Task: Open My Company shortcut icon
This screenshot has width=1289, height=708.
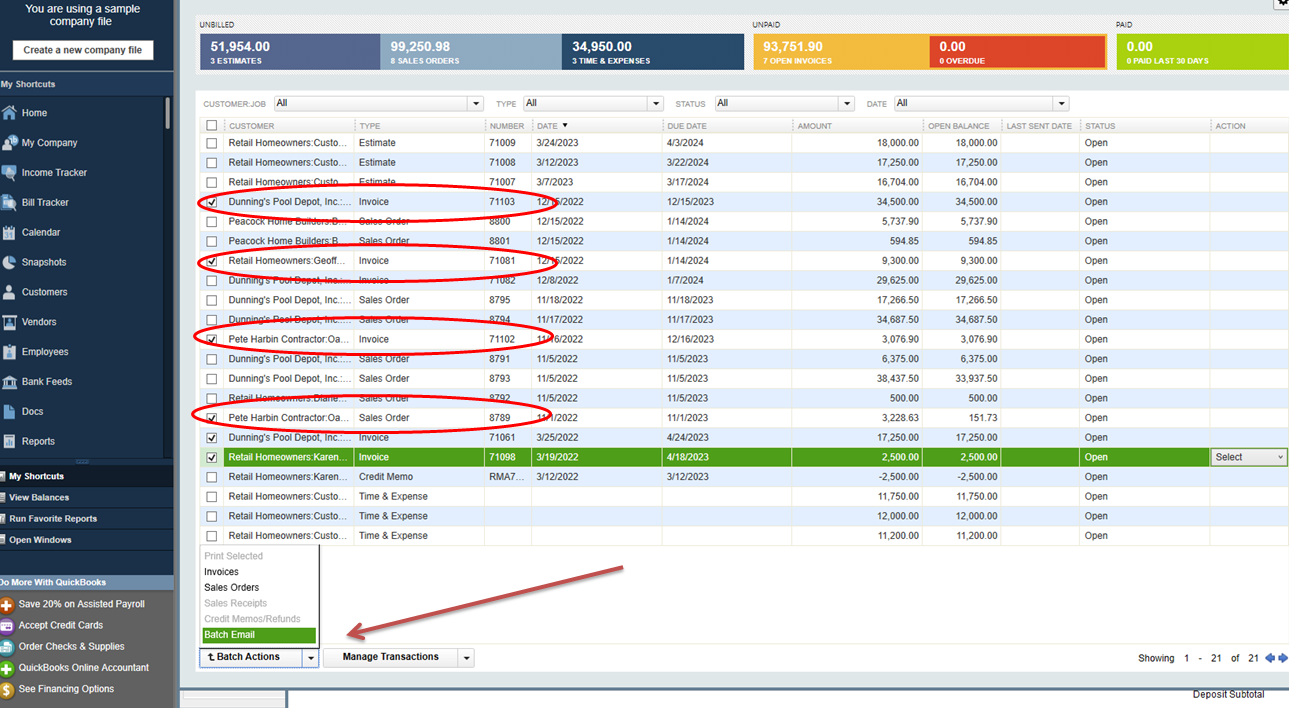Action: tap(9, 143)
